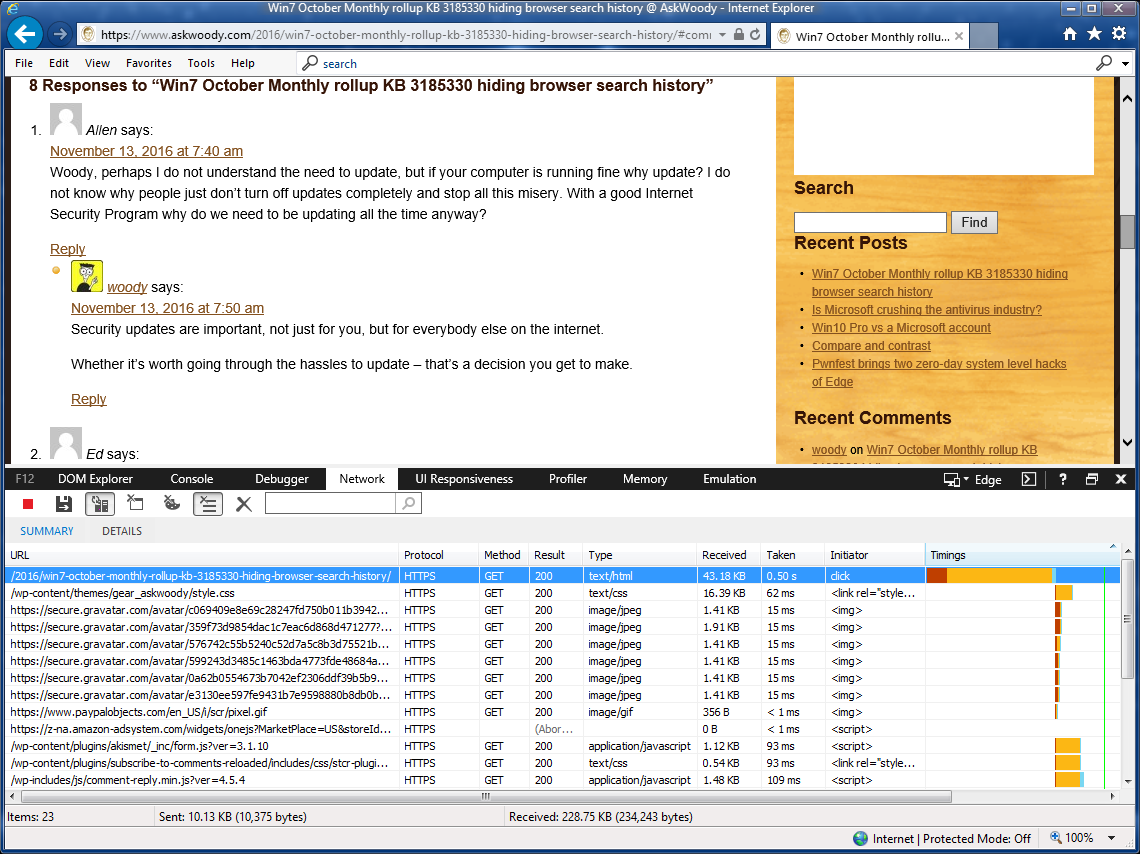Close the F12 developer tools pane
1140x854 pixels.
click(x=1120, y=479)
